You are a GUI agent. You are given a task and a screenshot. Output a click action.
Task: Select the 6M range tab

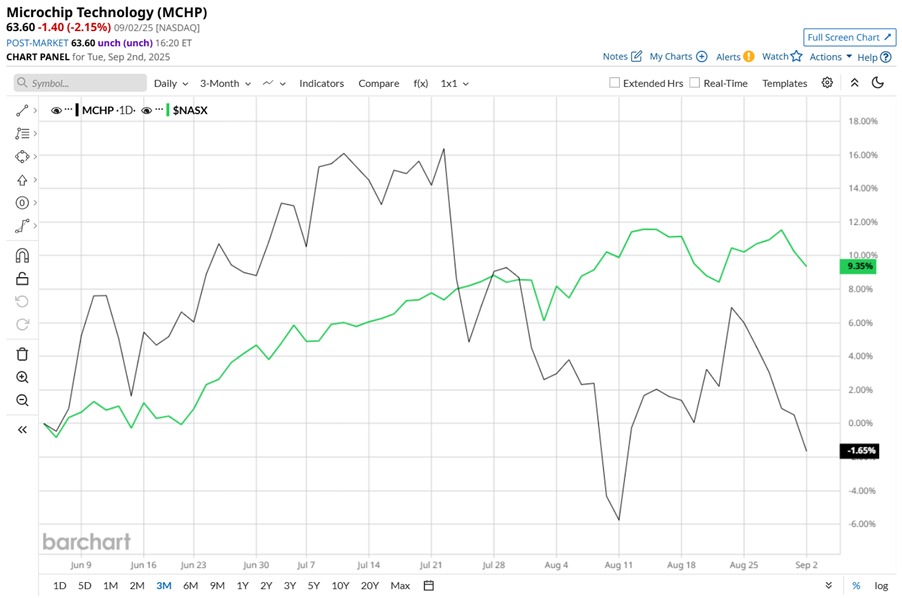(190, 585)
